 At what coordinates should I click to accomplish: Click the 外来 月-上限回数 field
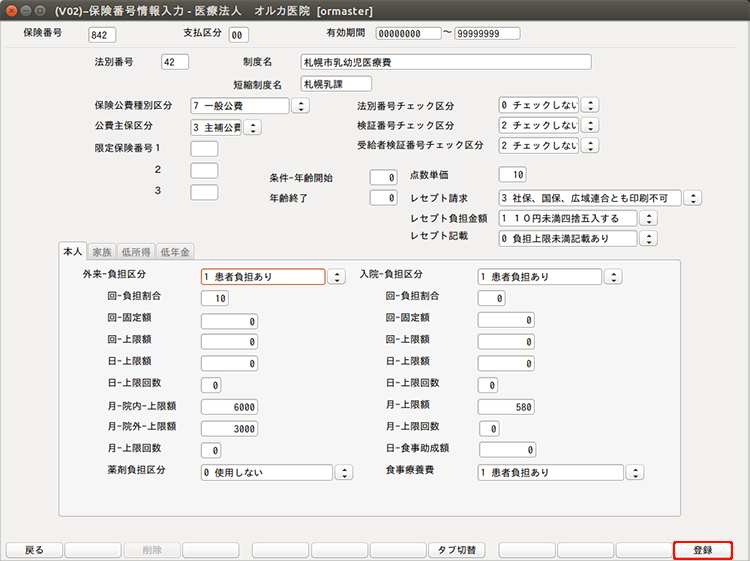211,450
